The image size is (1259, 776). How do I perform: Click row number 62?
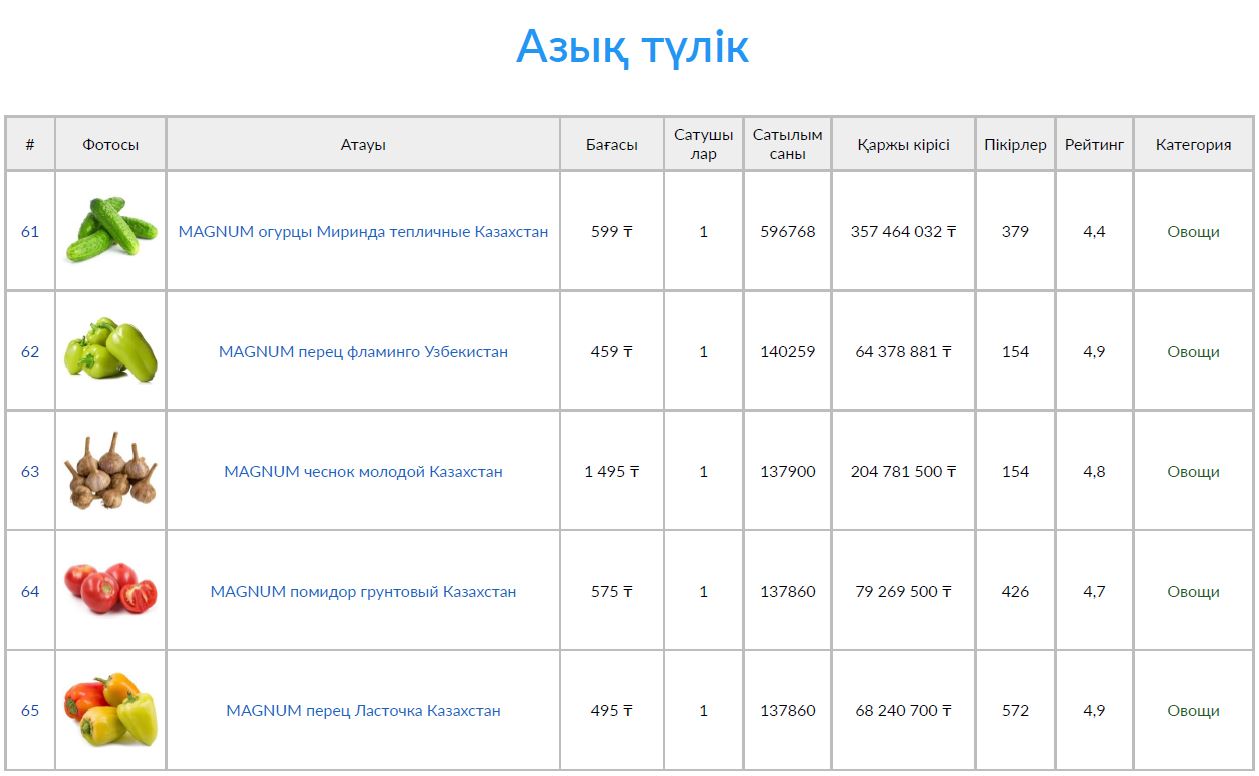30,351
